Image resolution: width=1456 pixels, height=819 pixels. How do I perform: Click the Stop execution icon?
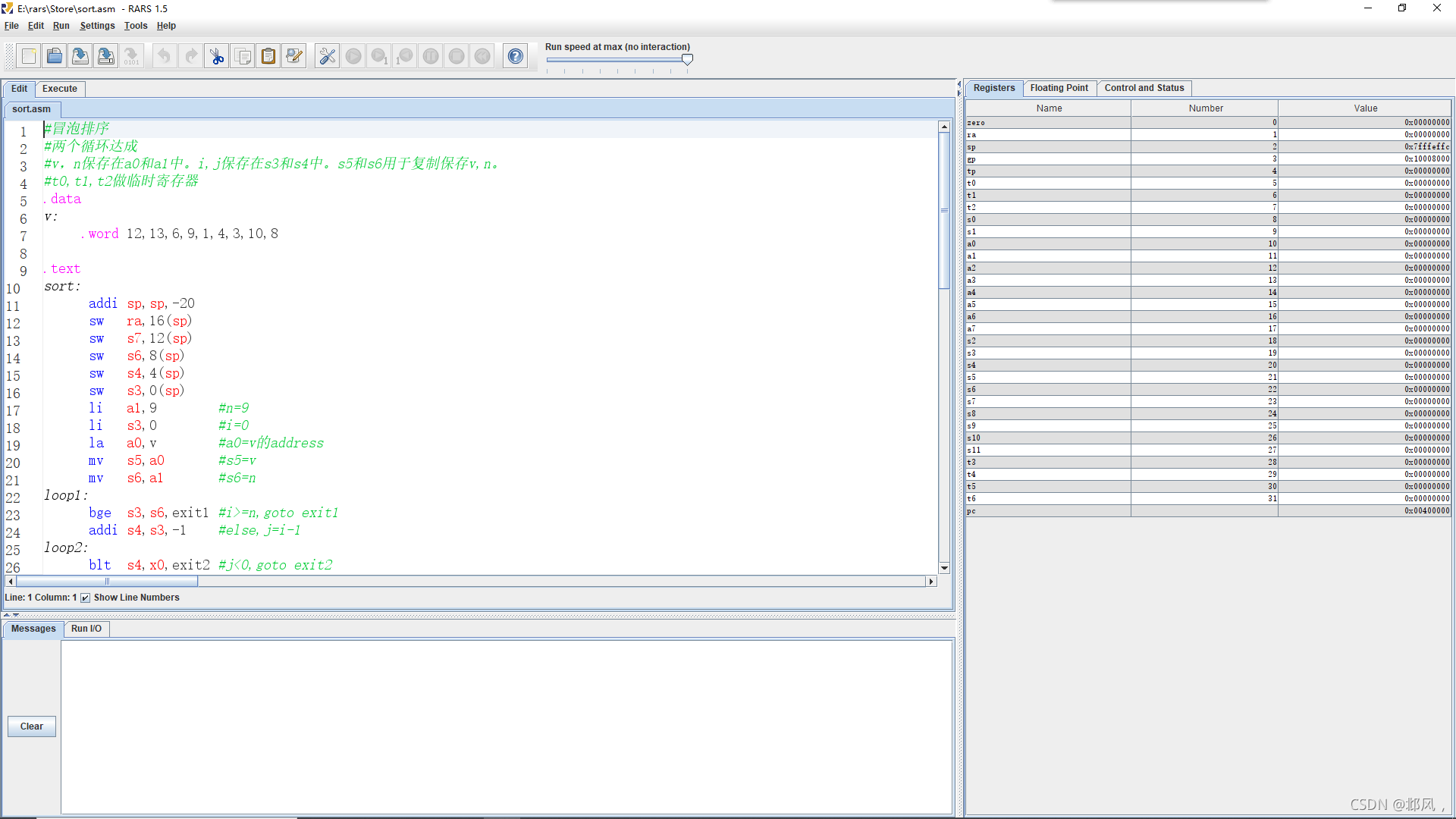(x=457, y=56)
